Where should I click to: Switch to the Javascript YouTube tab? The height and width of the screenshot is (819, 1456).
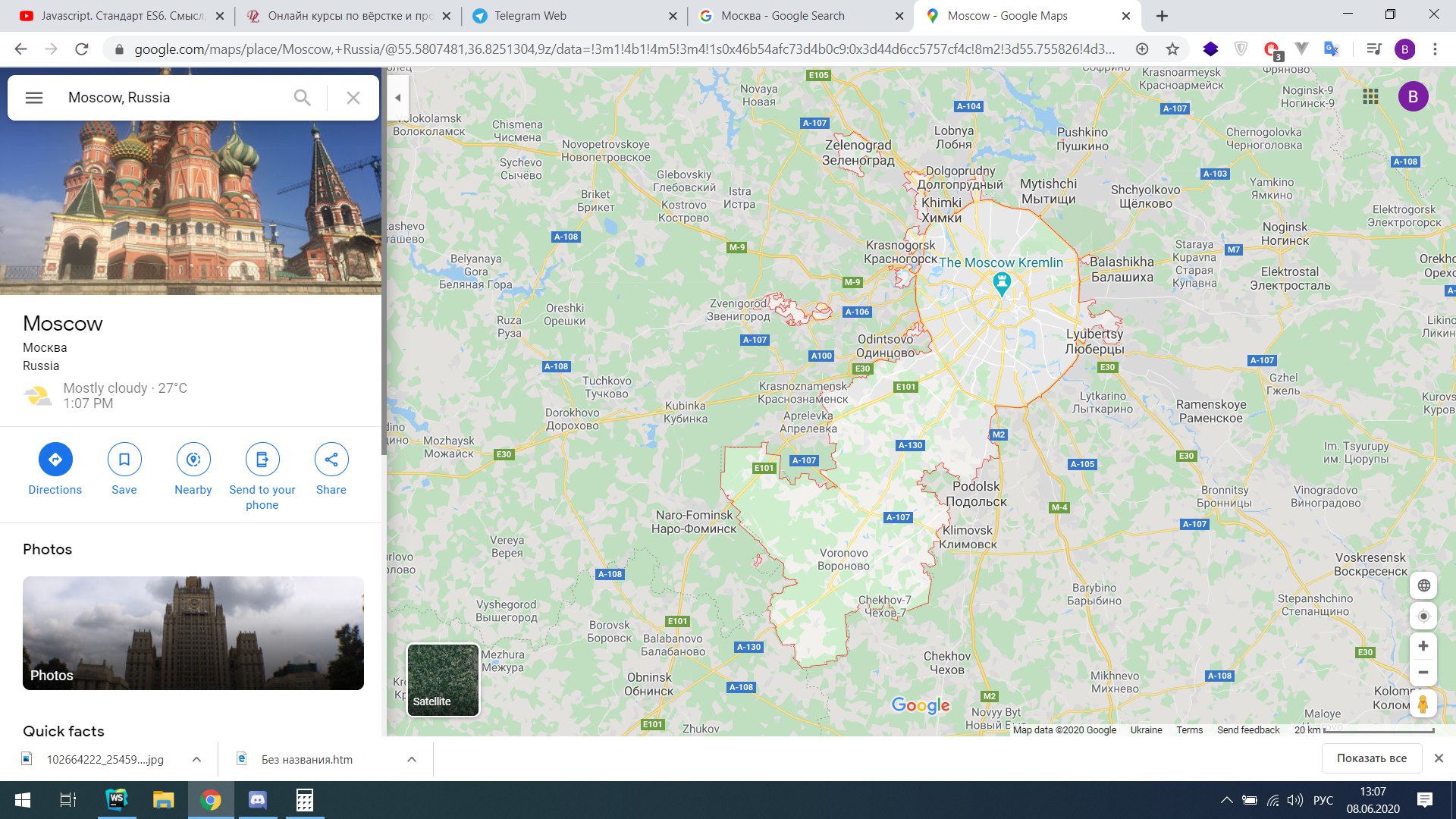pos(121,16)
